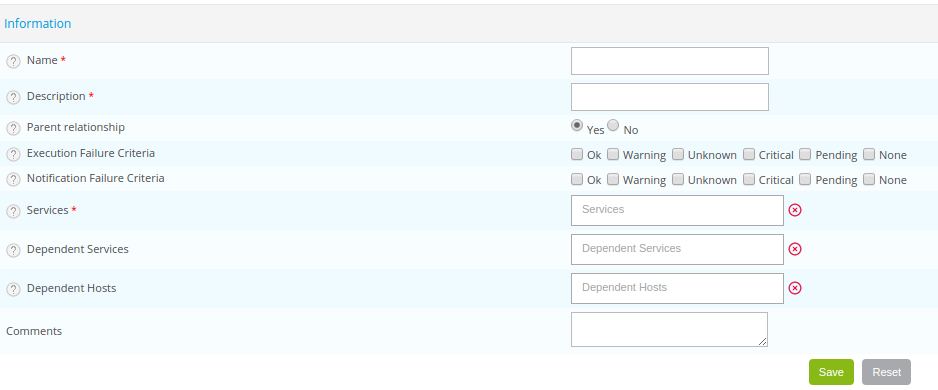This screenshot has height=390, width=938.
Task: Click the Information section header
Action: click(38, 24)
